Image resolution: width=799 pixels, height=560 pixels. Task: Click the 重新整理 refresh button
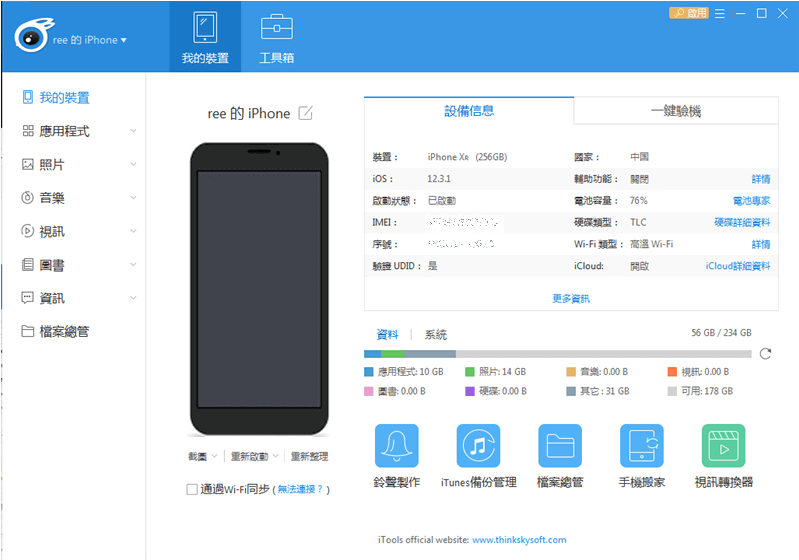[309, 456]
